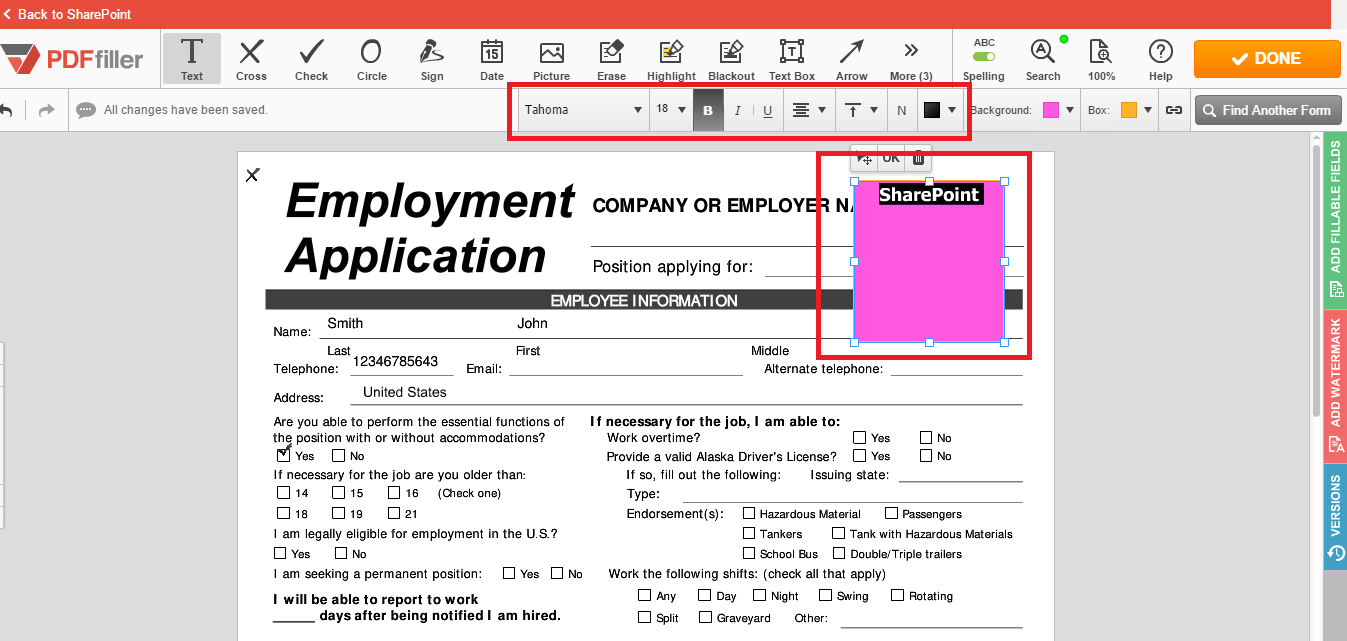
Task: Select the Picture tool
Action: [551, 58]
